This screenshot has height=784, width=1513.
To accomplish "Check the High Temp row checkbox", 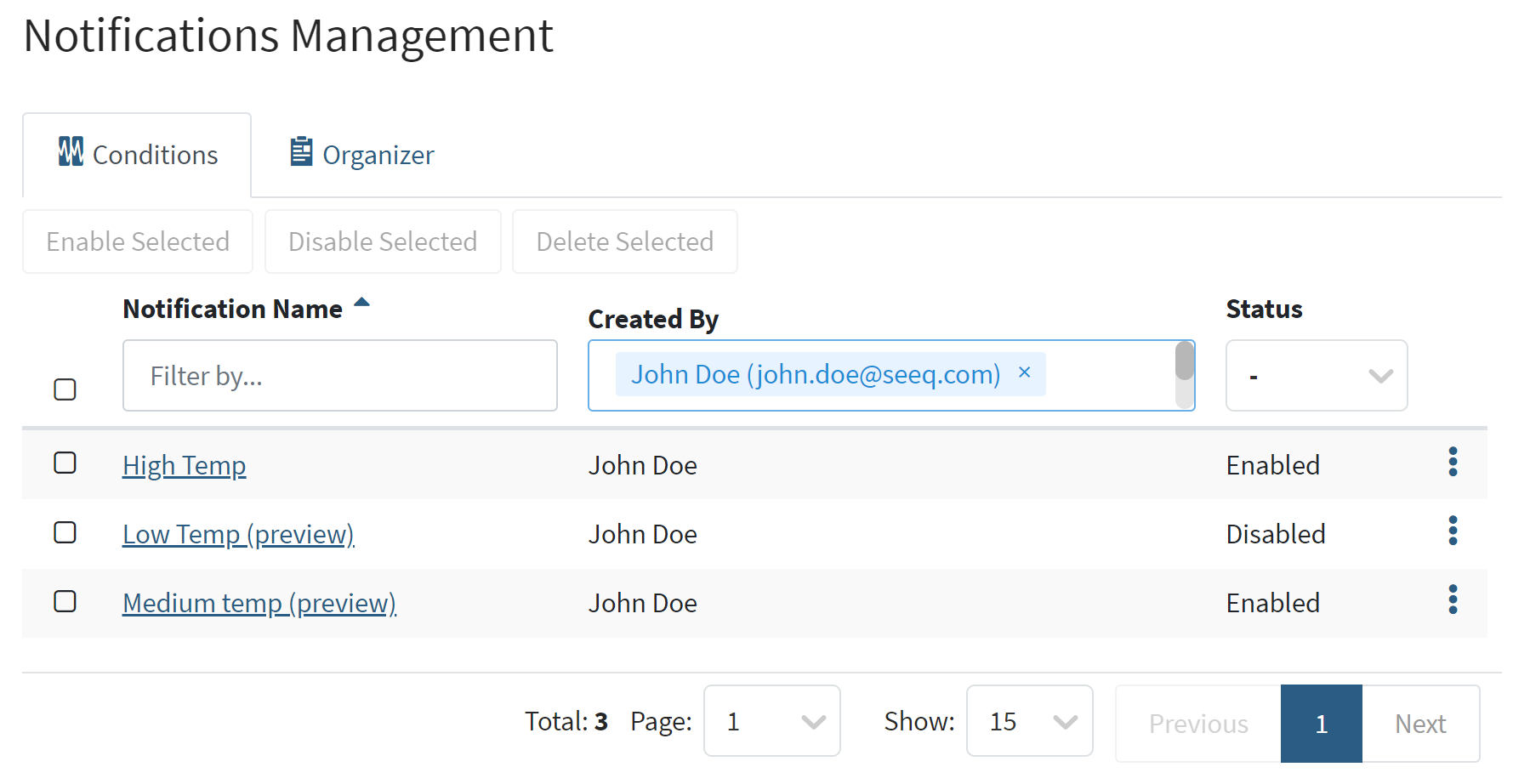I will point(65,463).
